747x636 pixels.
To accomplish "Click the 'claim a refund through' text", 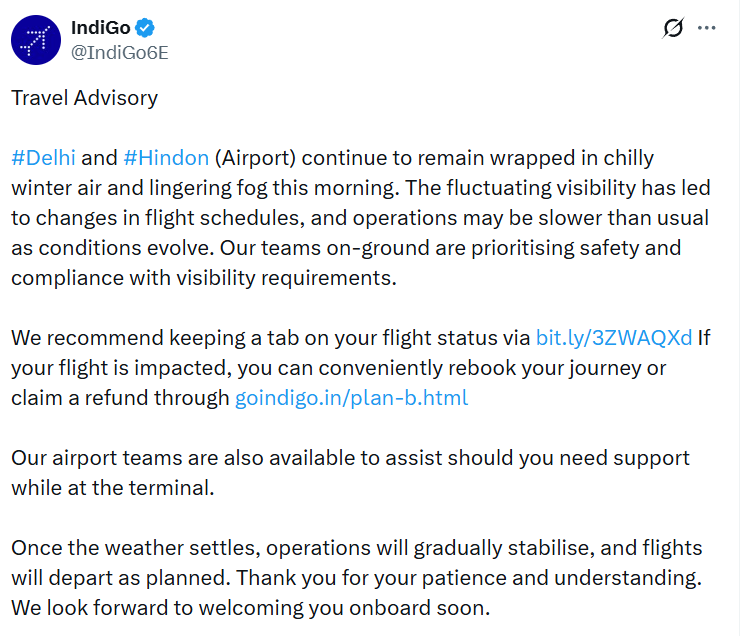I will point(120,398).
